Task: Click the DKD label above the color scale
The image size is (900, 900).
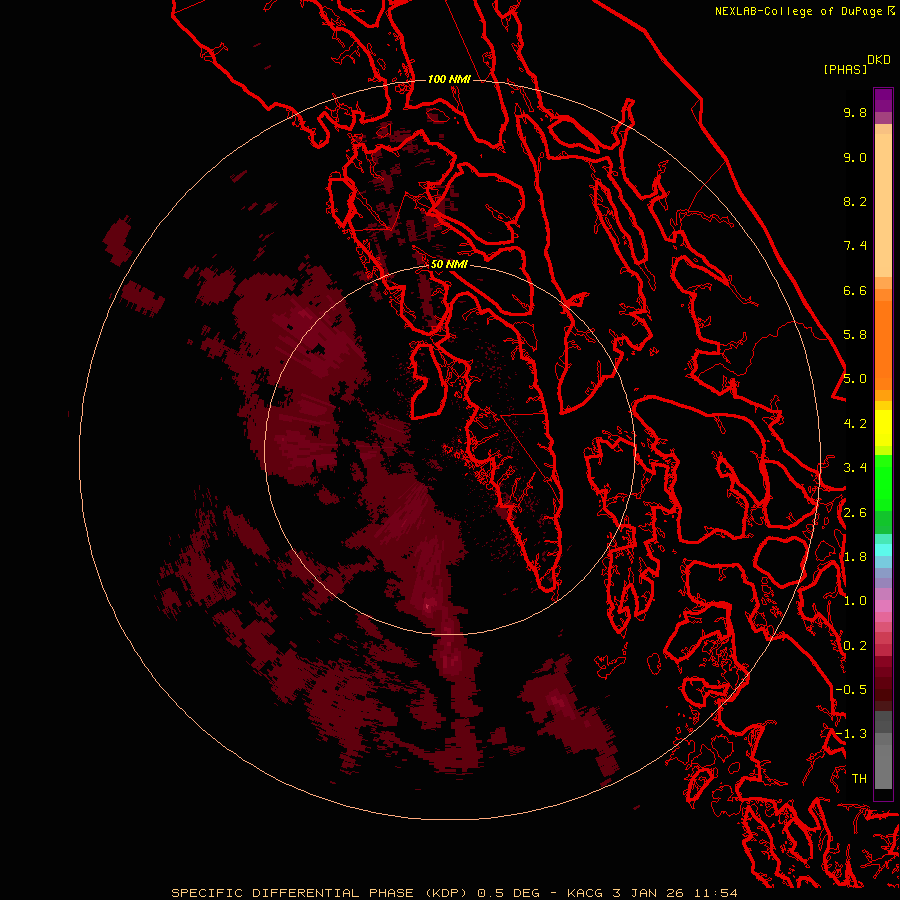Action: tap(879, 60)
